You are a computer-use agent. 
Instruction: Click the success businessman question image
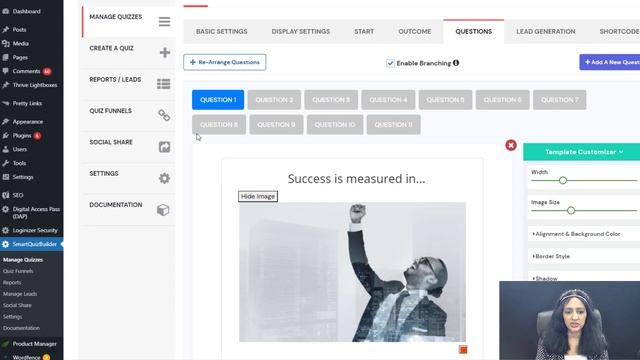point(352,272)
